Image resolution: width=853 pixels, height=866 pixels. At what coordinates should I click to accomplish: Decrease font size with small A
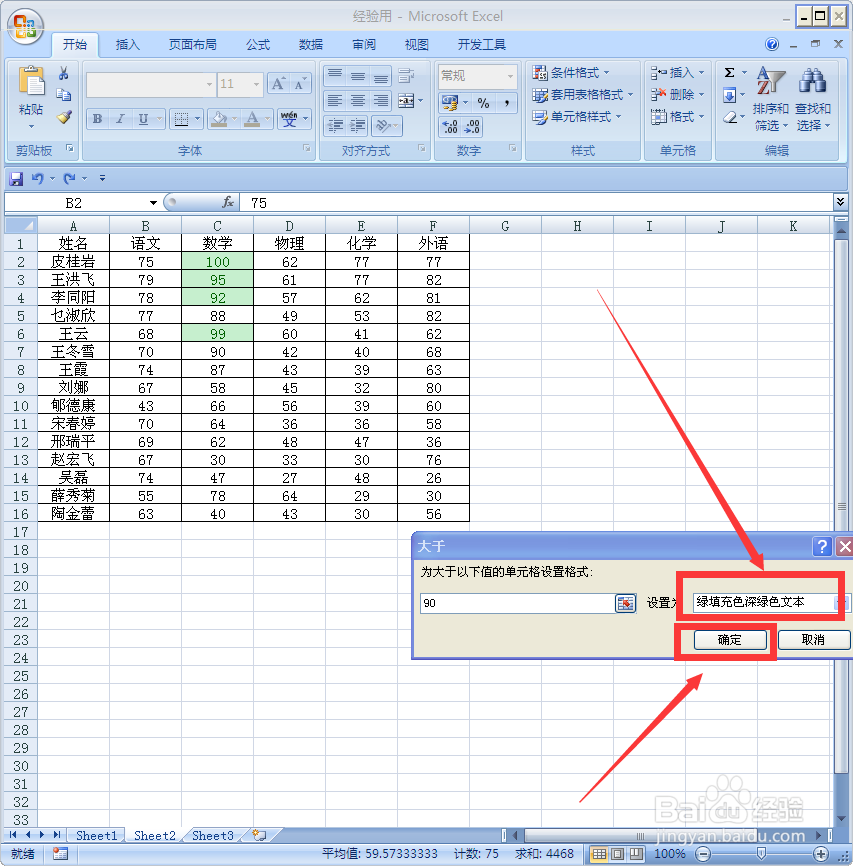299,84
